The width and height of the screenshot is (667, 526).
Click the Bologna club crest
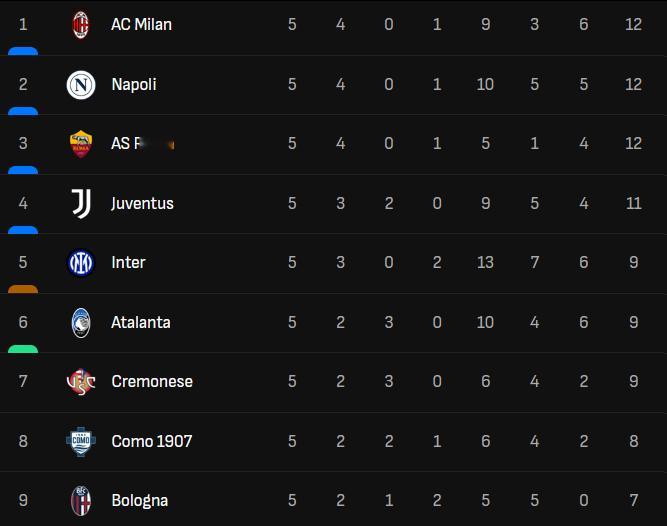[81, 500]
